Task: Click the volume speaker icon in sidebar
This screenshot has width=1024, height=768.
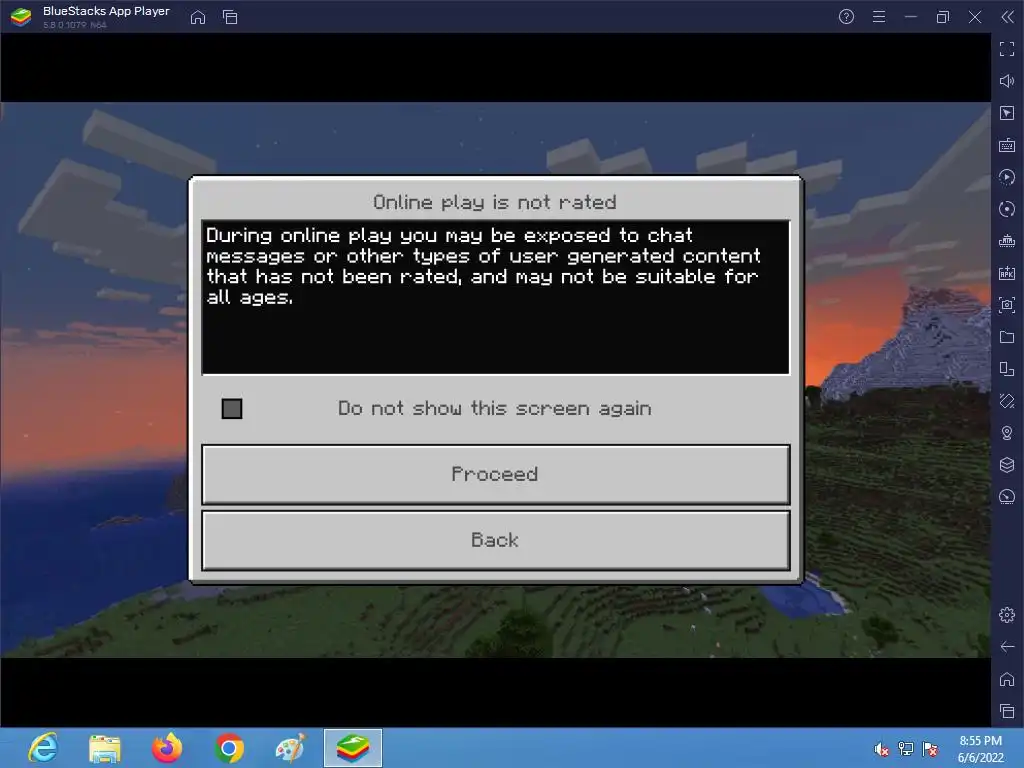Action: (1006, 81)
